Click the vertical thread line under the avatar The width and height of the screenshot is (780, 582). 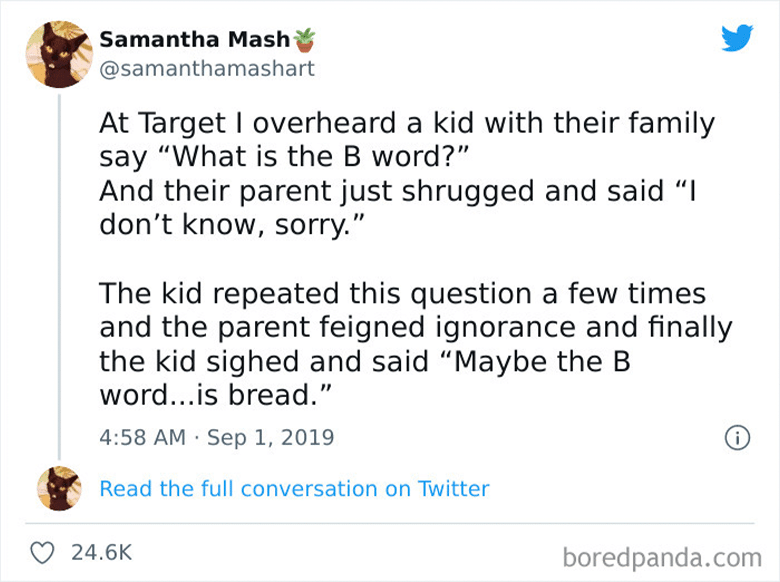59,268
